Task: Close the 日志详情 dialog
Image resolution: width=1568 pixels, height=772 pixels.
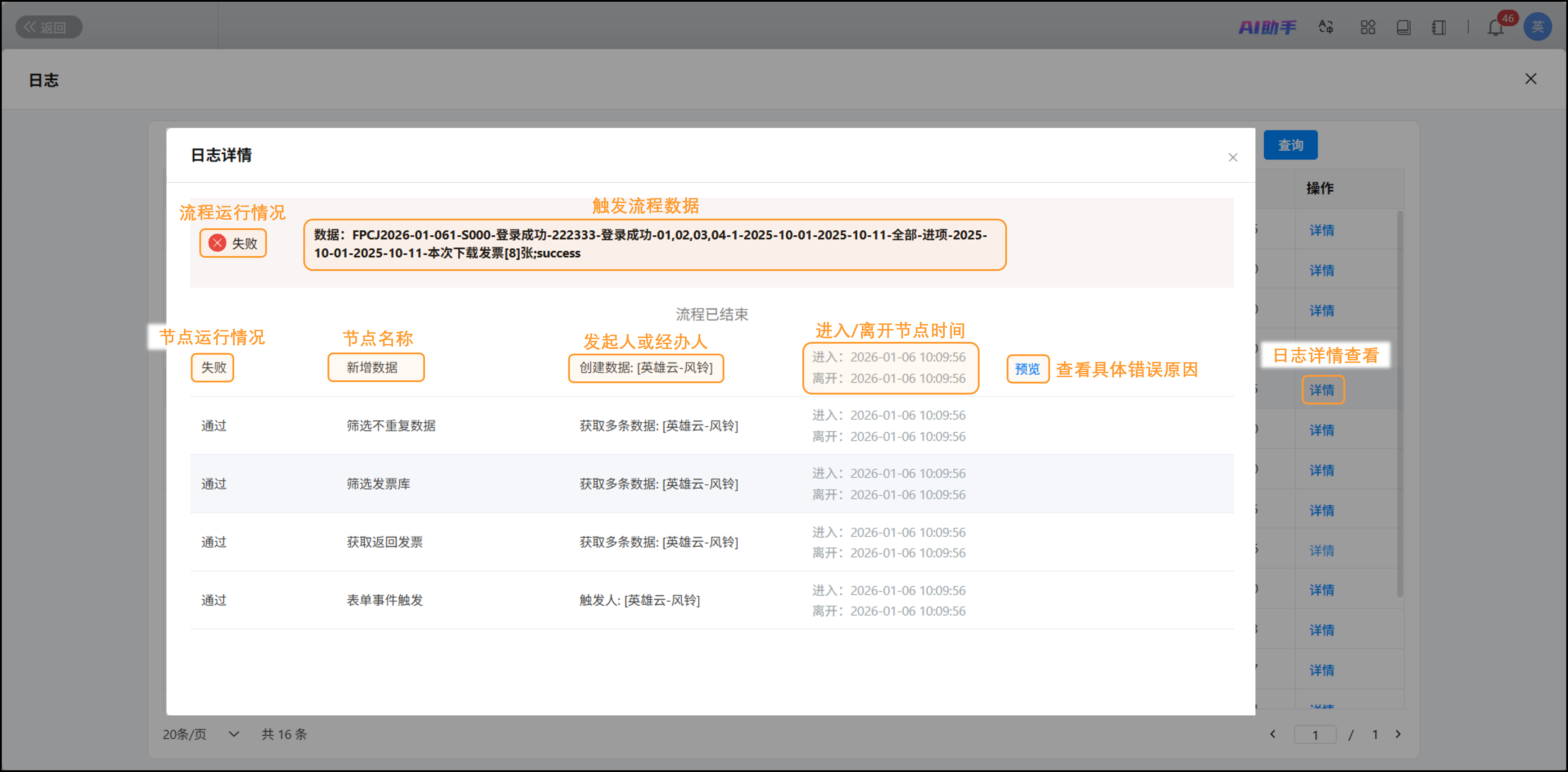Action: click(x=1233, y=158)
